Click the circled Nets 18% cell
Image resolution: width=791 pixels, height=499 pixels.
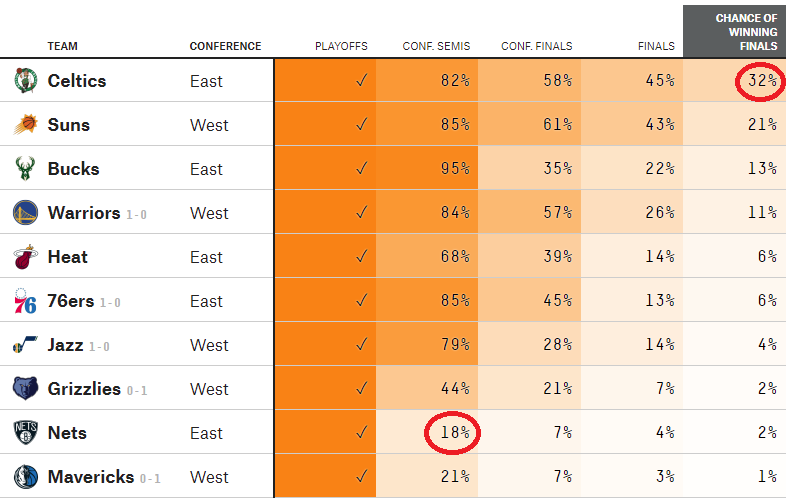[454, 433]
